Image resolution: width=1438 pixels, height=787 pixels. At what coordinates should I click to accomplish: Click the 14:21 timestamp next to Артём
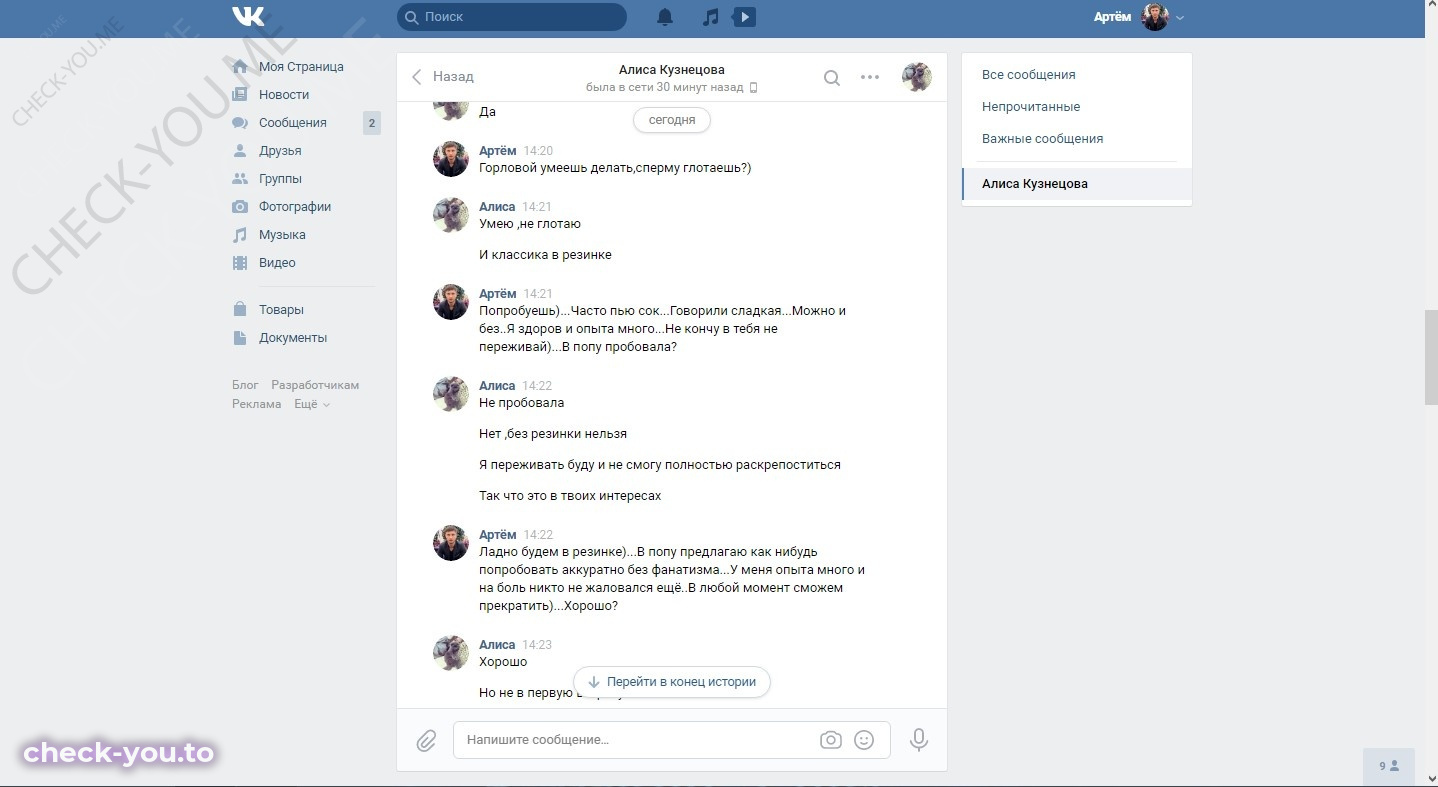[x=538, y=294]
